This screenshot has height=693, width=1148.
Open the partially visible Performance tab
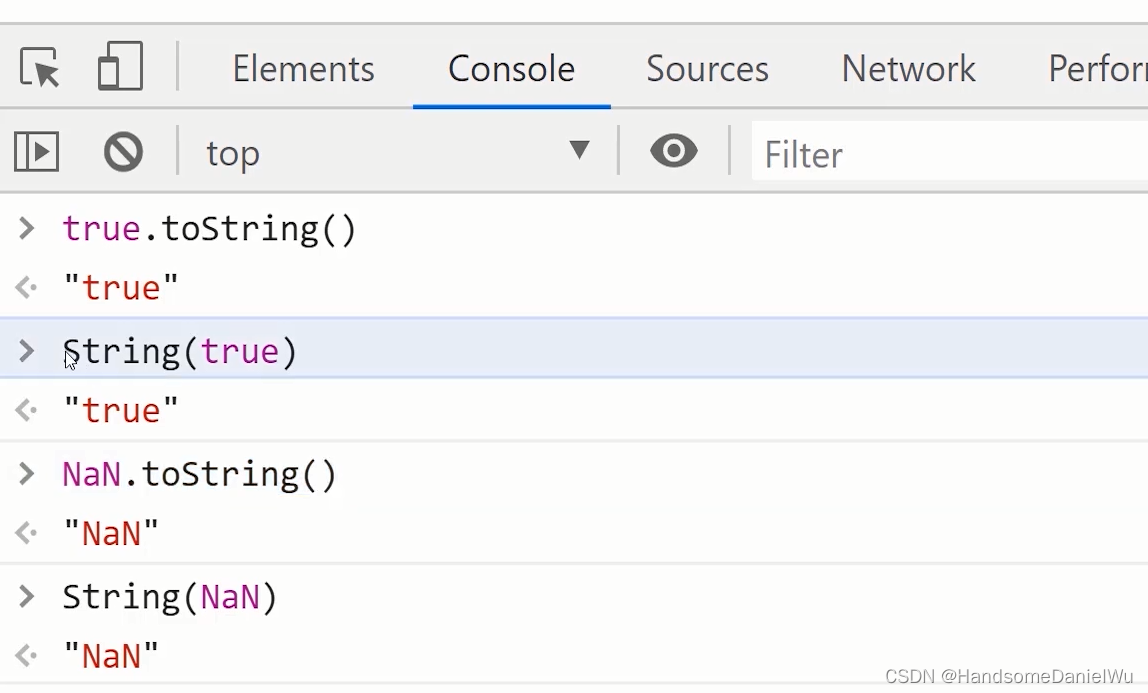pos(1096,69)
